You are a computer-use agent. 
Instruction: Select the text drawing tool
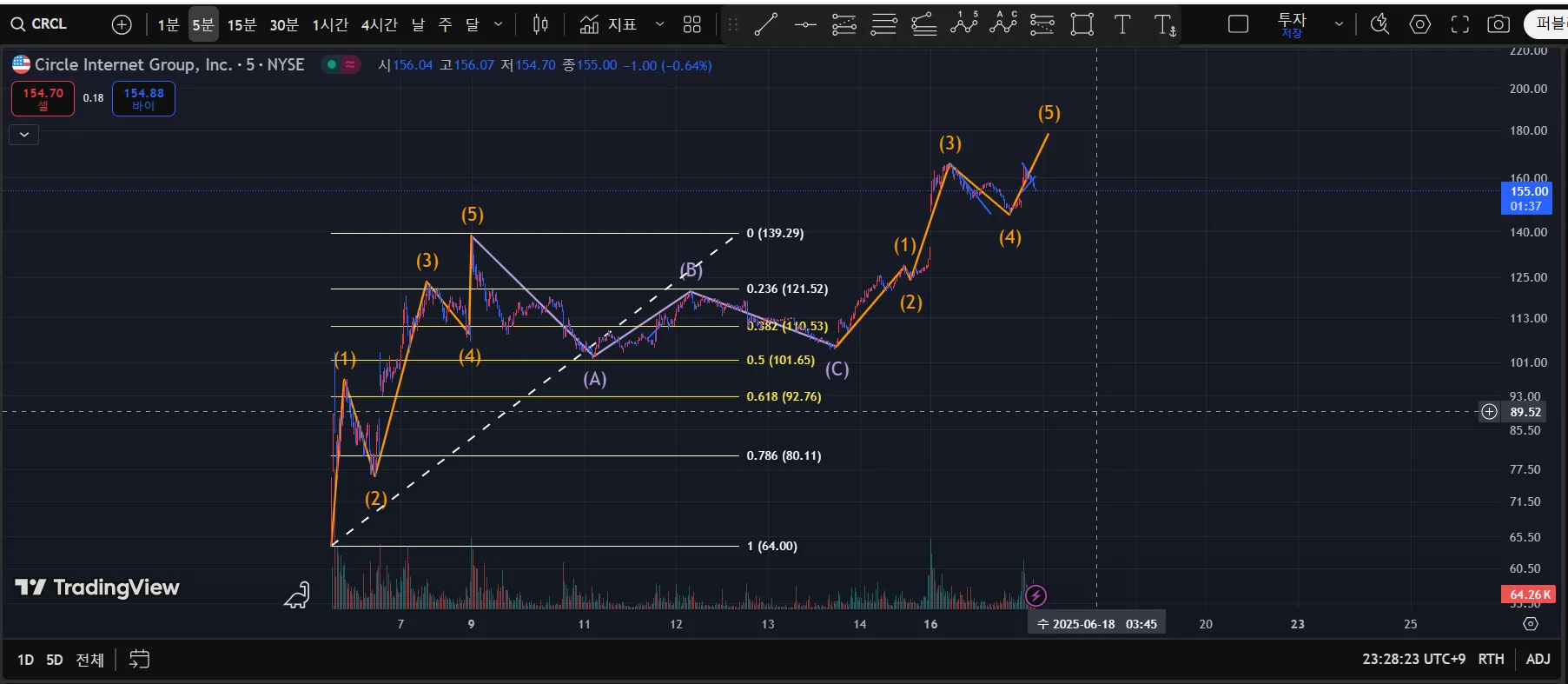pos(1122,24)
